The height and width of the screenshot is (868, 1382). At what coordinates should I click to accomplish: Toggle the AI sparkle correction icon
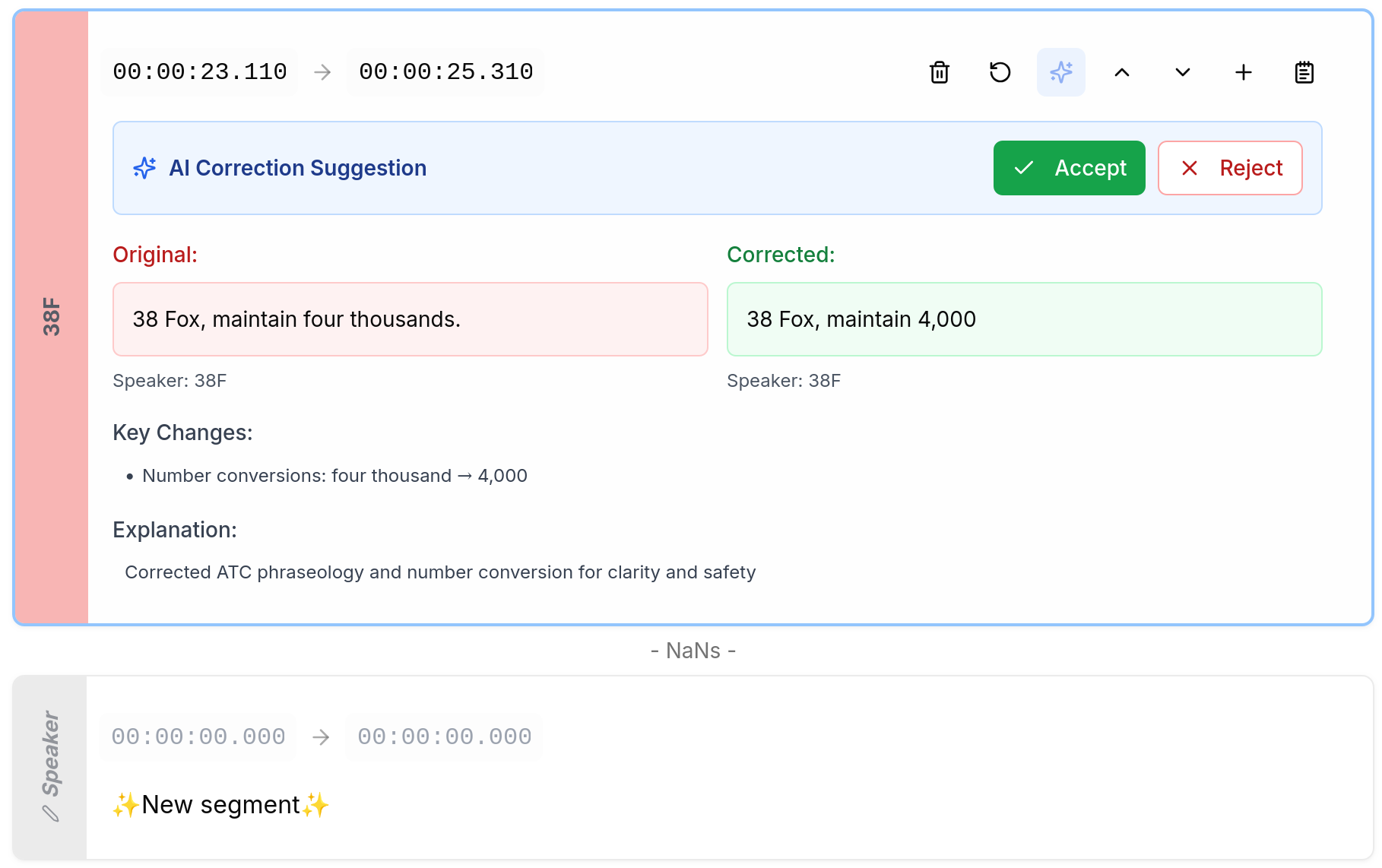(1061, 72)
